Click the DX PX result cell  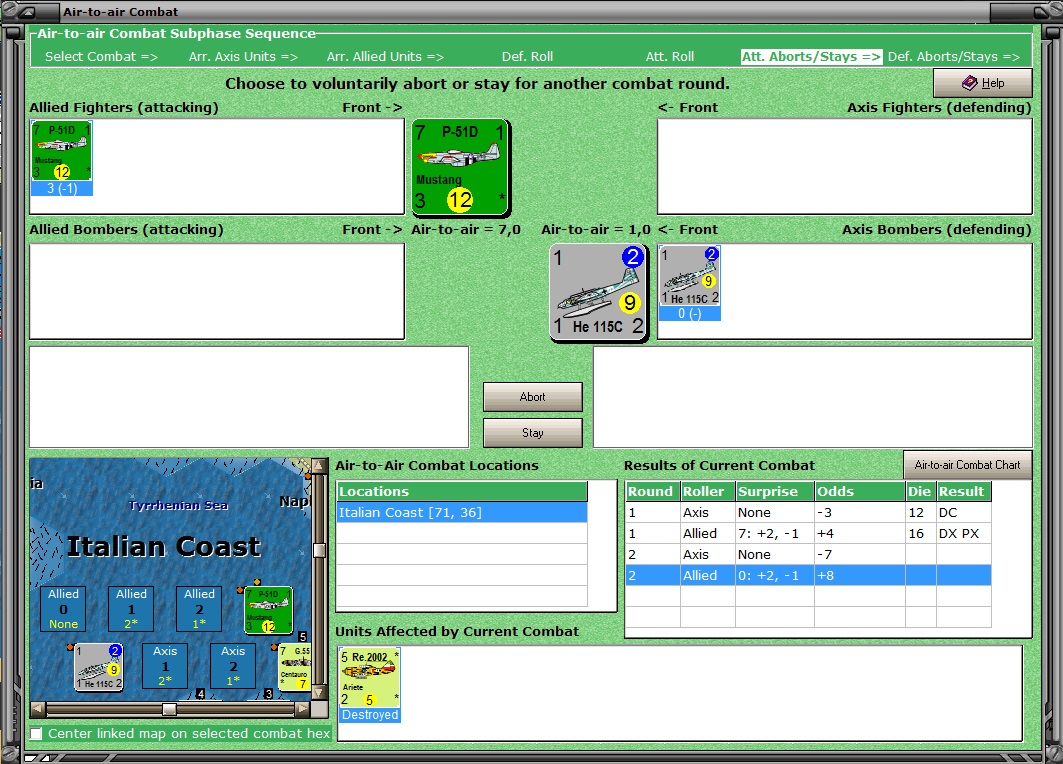964,534
